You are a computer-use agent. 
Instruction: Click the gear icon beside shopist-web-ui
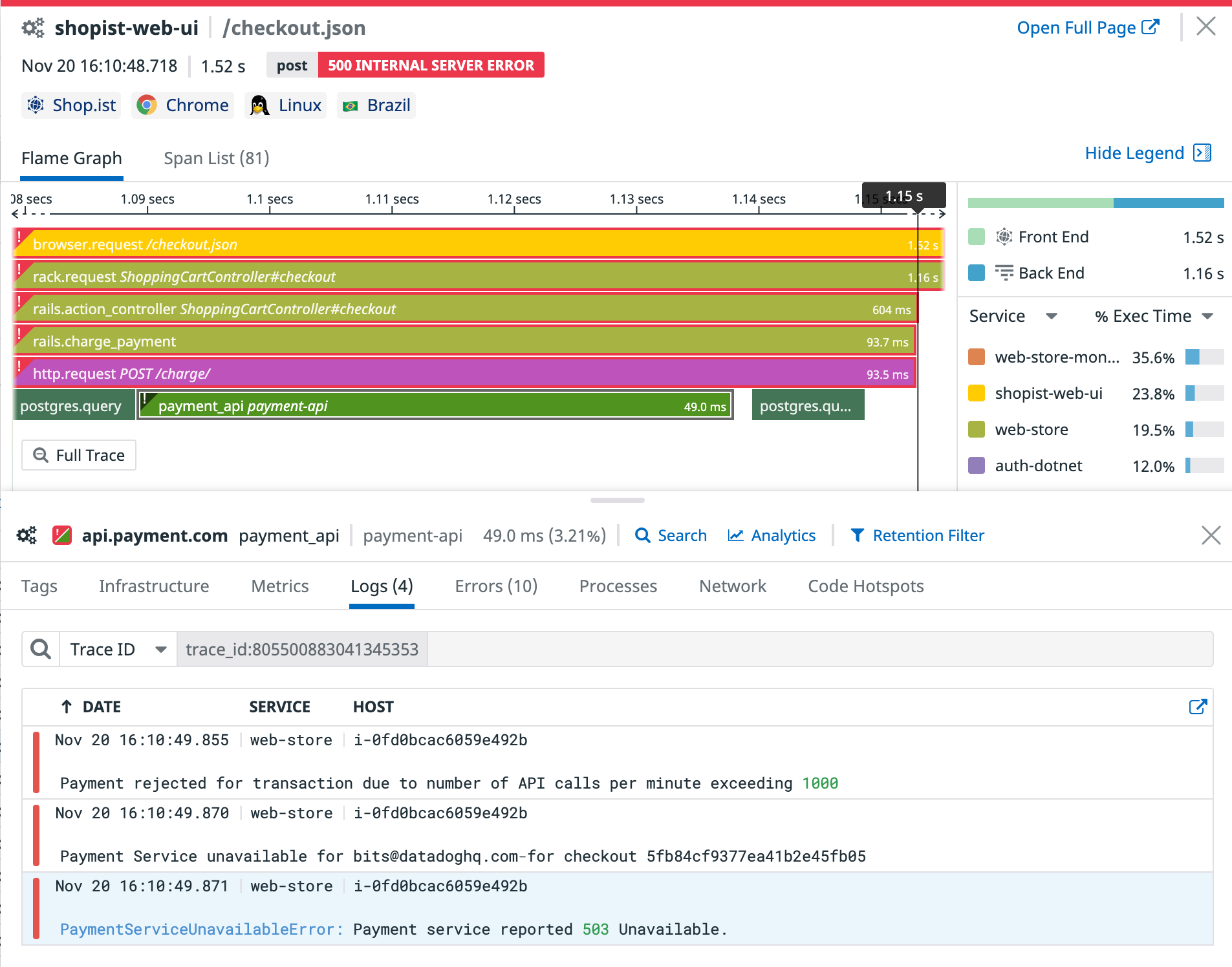[32, 27]
